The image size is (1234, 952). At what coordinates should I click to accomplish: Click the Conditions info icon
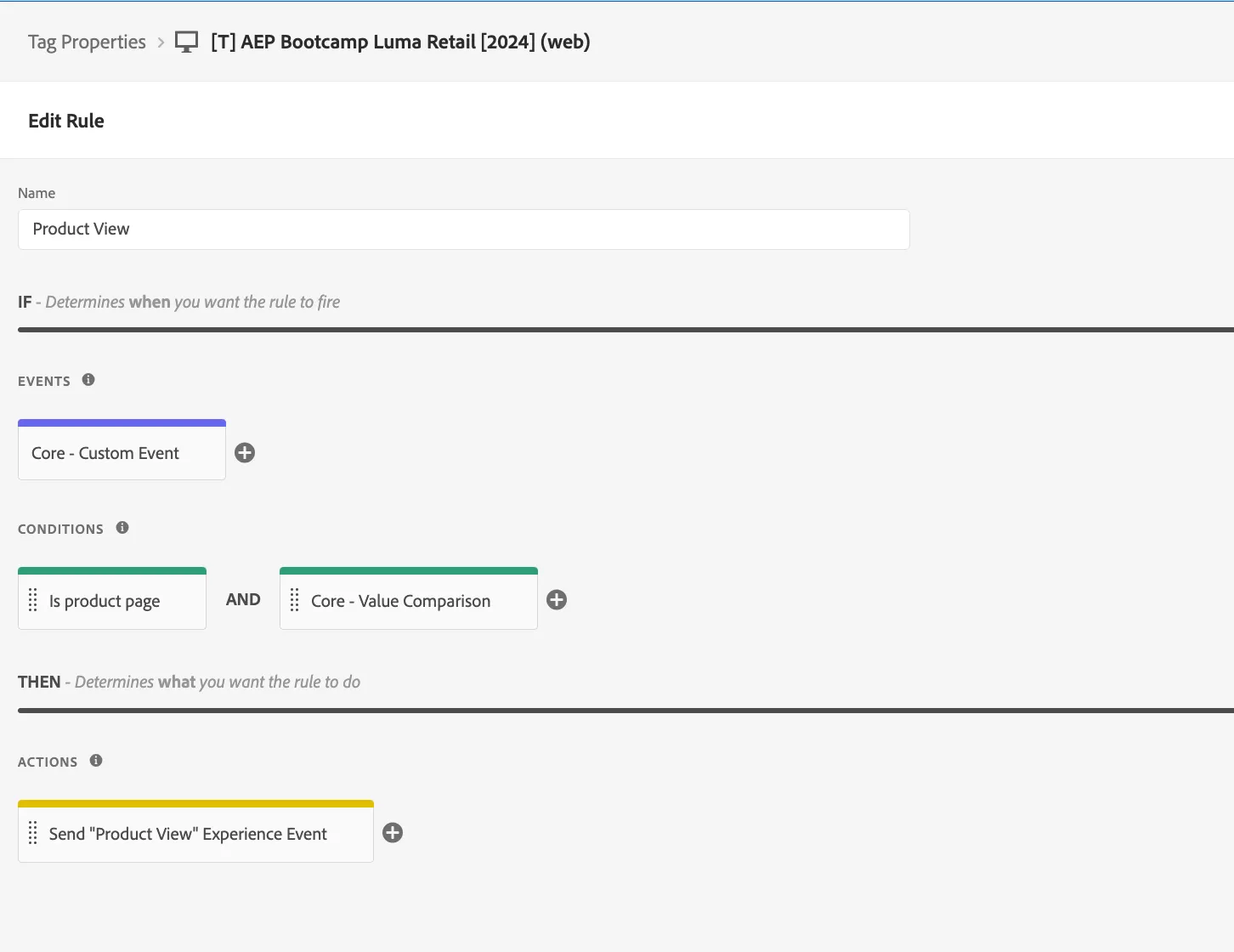pos(122,528)
